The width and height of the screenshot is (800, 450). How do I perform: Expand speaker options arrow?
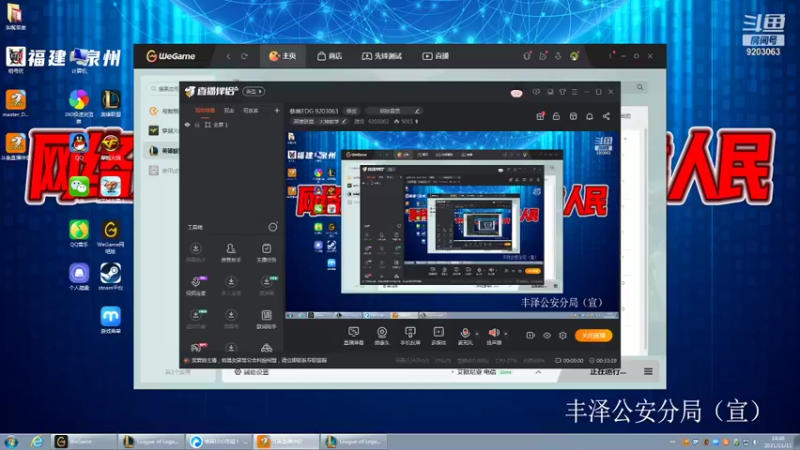(506, 334)
